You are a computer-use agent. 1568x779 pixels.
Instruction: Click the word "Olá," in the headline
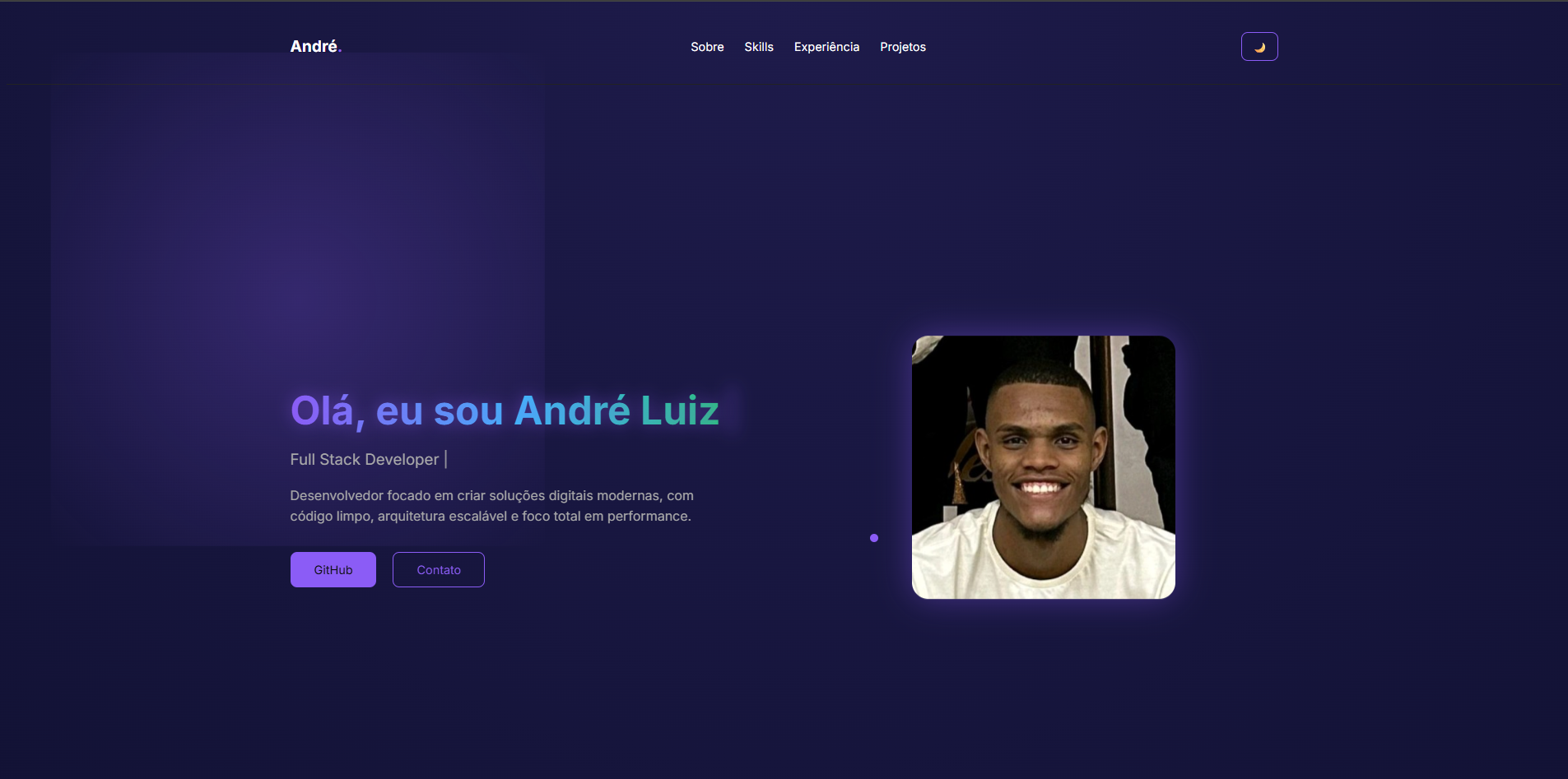point(328,411)
